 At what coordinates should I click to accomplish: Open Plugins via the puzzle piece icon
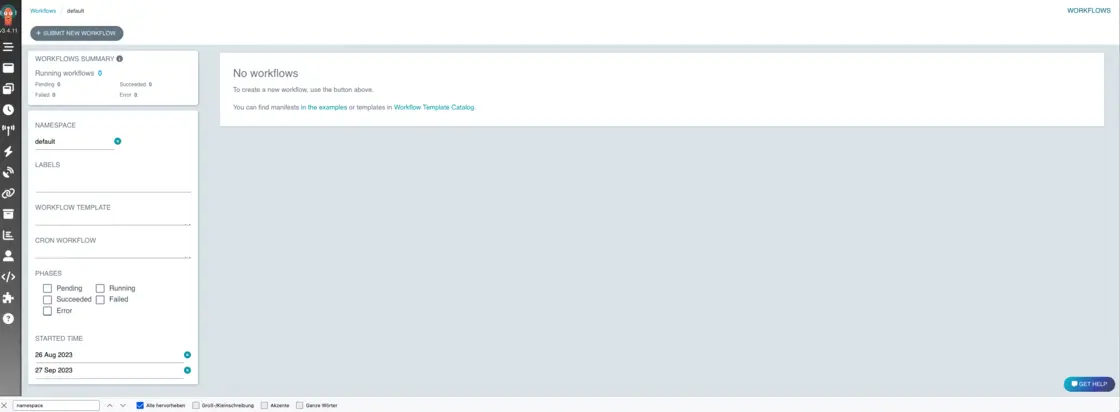(x=8, y=298)
